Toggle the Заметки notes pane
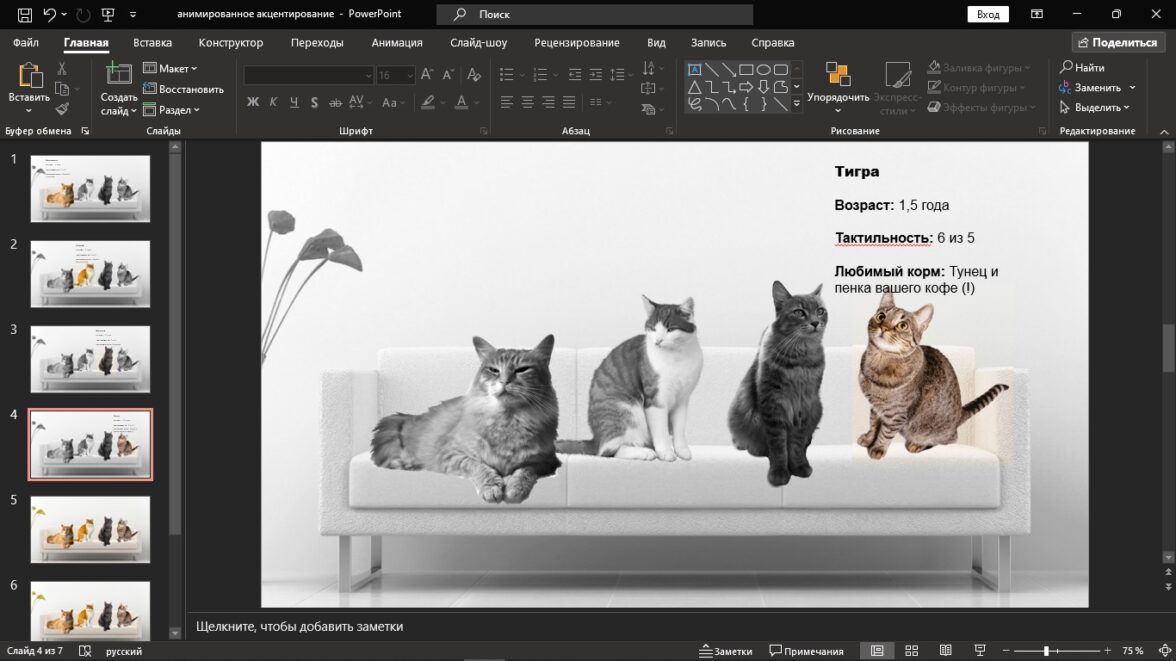The width and height of the screenshot is (1176, 661). click(726, 651)
